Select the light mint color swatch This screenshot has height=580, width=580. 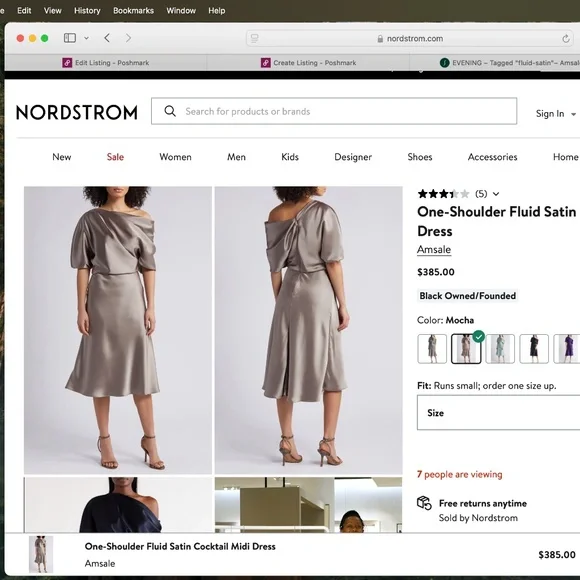coord(500,349)
